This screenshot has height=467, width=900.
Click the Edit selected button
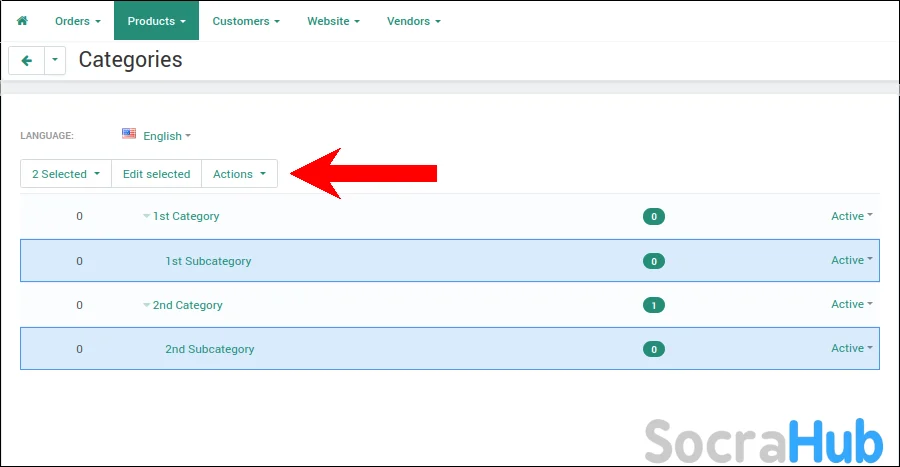[156, 174]
